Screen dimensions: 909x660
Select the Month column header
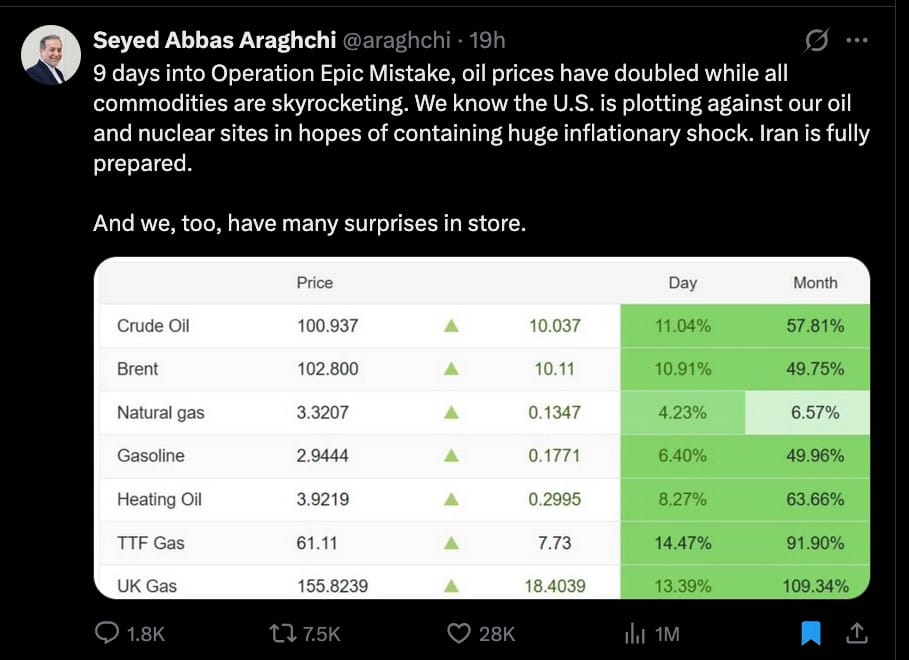(x=815, y=283)
